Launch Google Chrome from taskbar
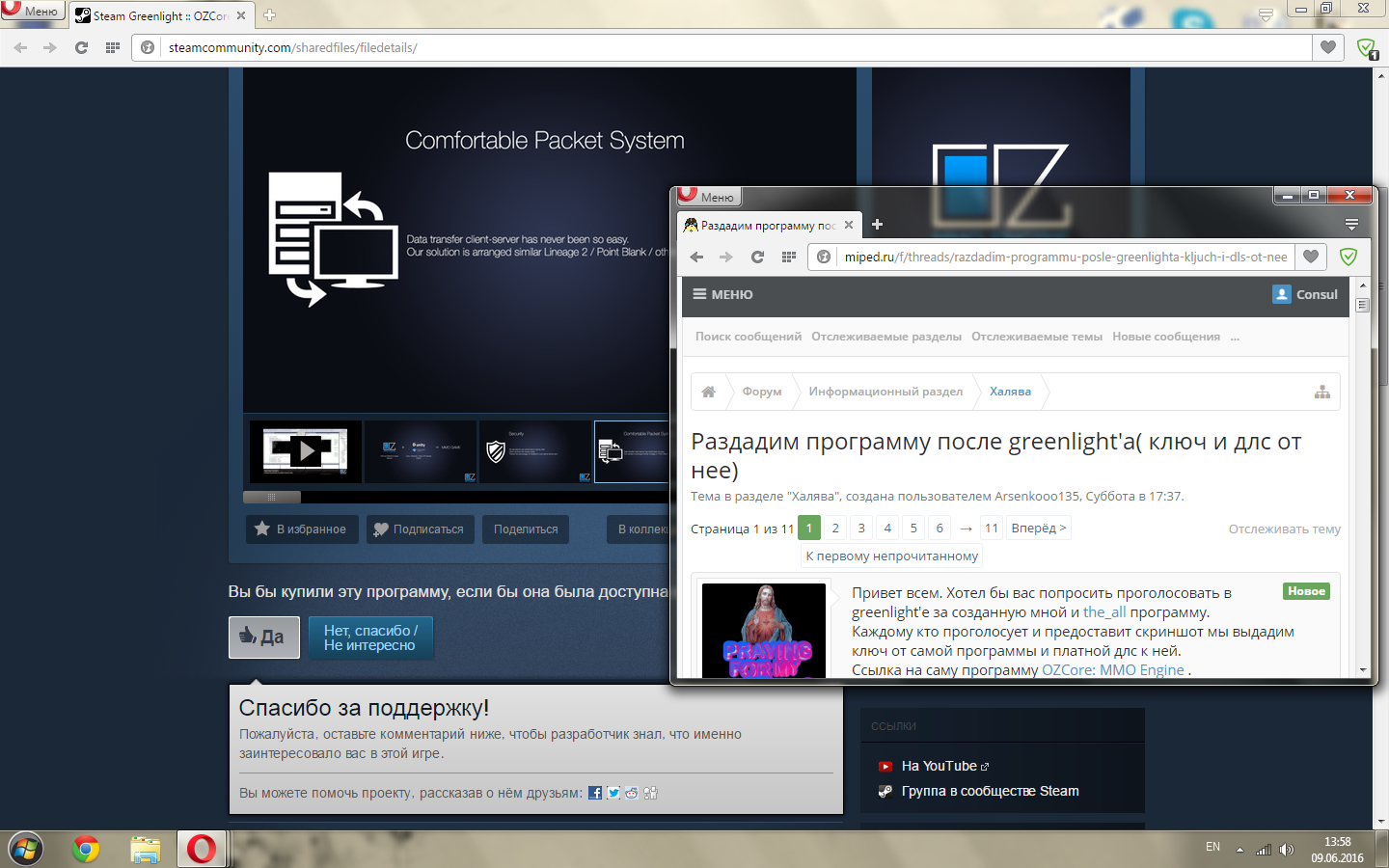 pyautogui.click(x=86, y=850)
